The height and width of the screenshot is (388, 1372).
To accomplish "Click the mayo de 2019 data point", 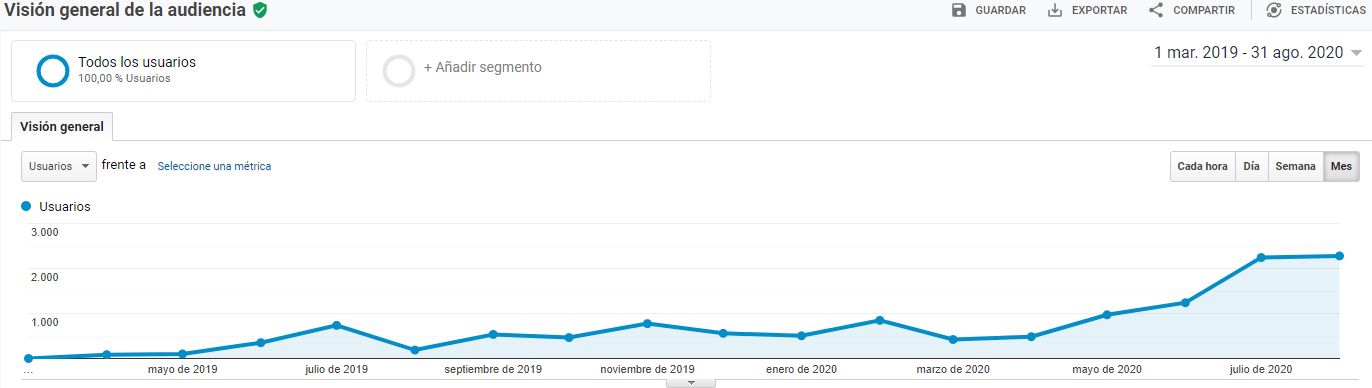I will [x=182, y=354].
